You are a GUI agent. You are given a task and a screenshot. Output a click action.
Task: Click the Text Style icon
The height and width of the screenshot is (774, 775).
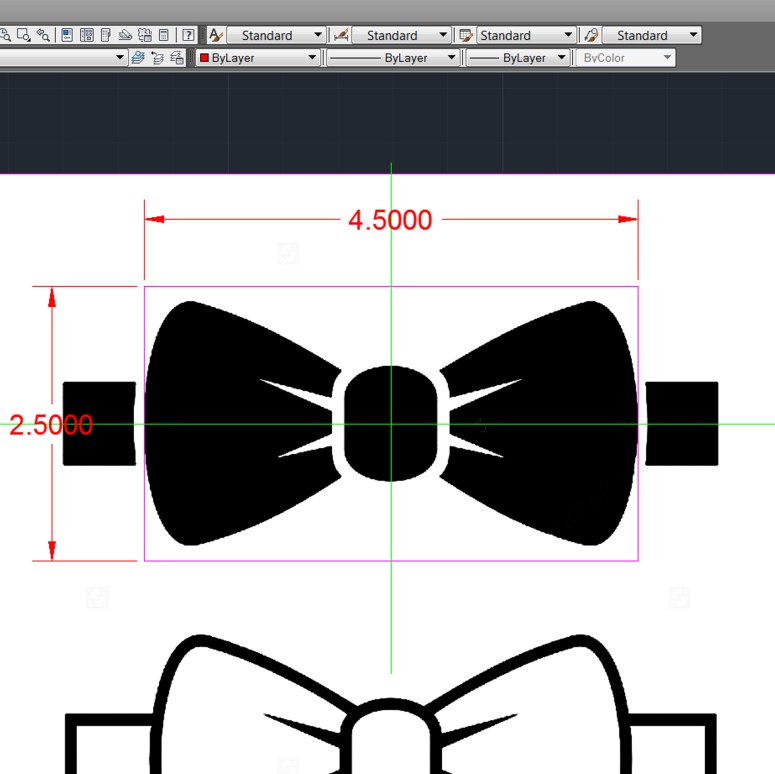216,35
